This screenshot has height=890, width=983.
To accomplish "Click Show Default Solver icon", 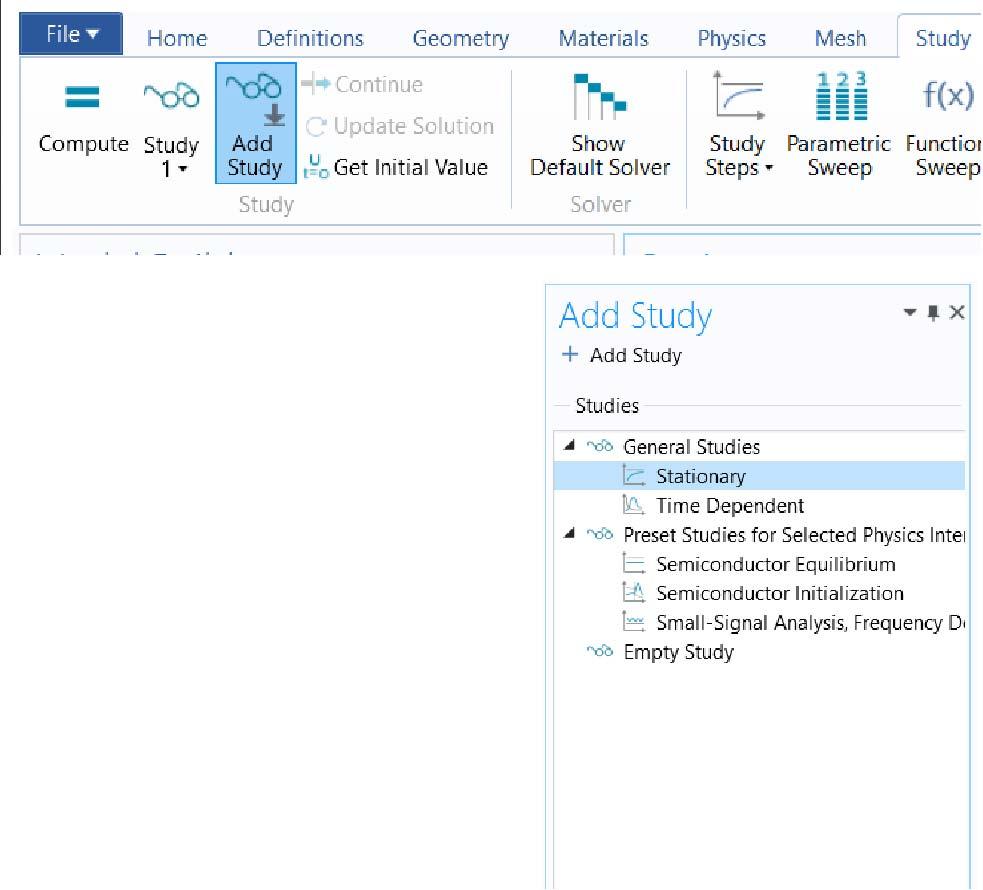I will (599, 97).
